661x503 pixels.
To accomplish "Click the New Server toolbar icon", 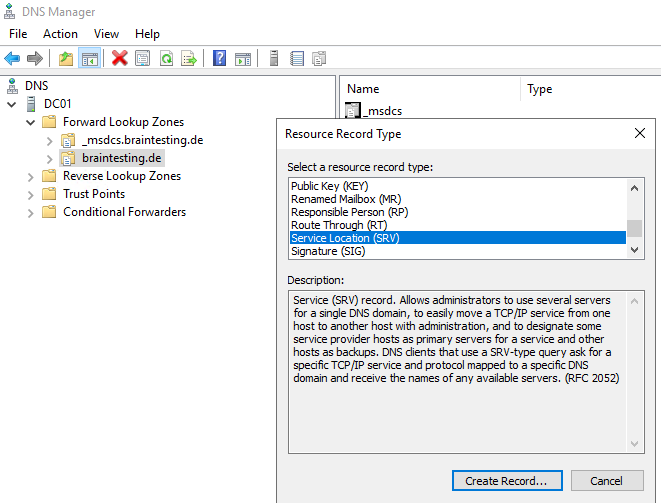I will [x=274, y=59].
